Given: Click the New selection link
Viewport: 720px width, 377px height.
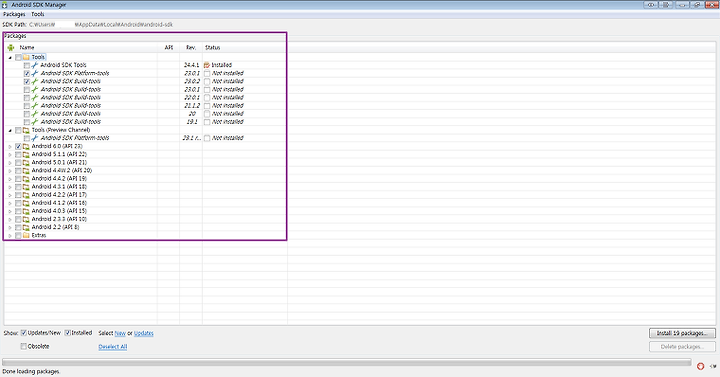Looking at the screenshot, I should (120, 333).
